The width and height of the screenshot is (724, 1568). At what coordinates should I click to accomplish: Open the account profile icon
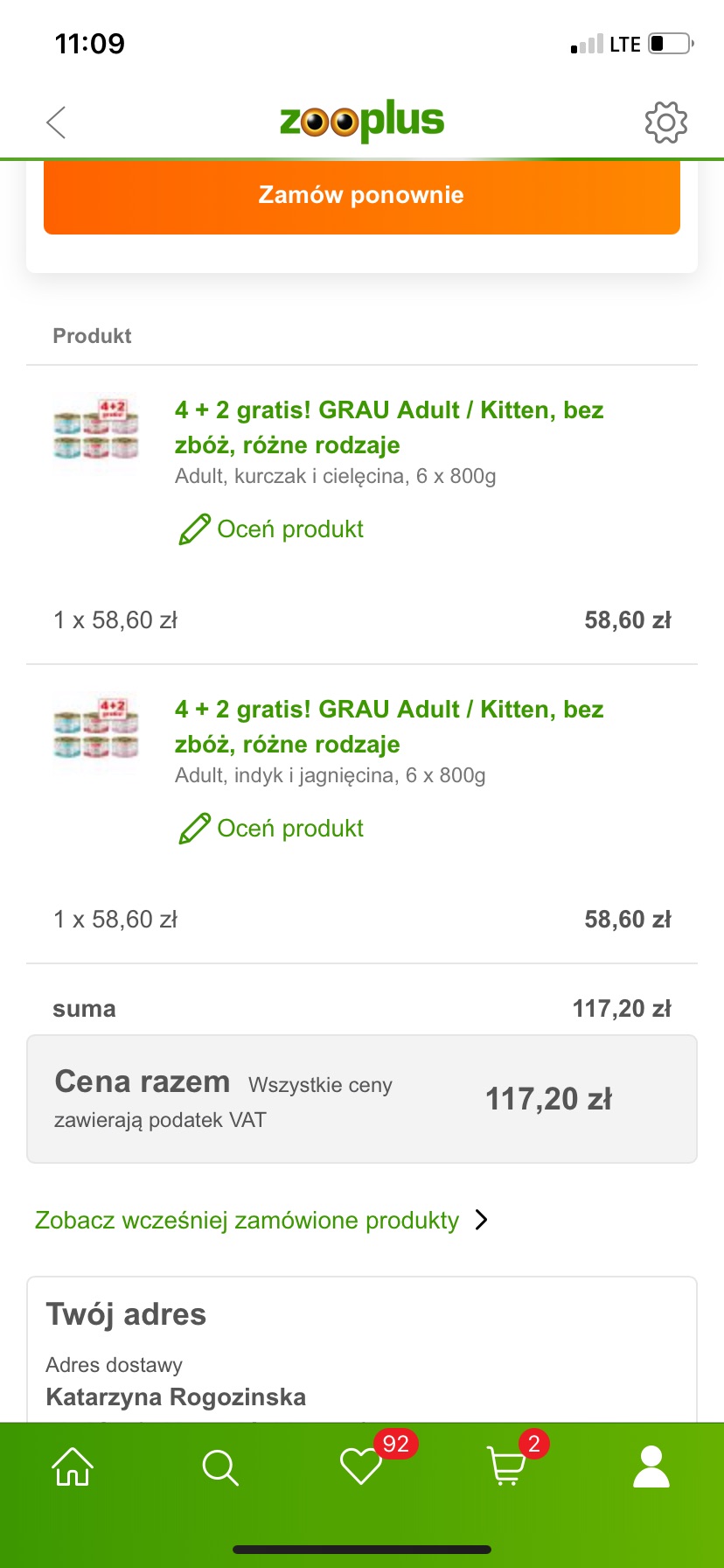(651, 1466)
